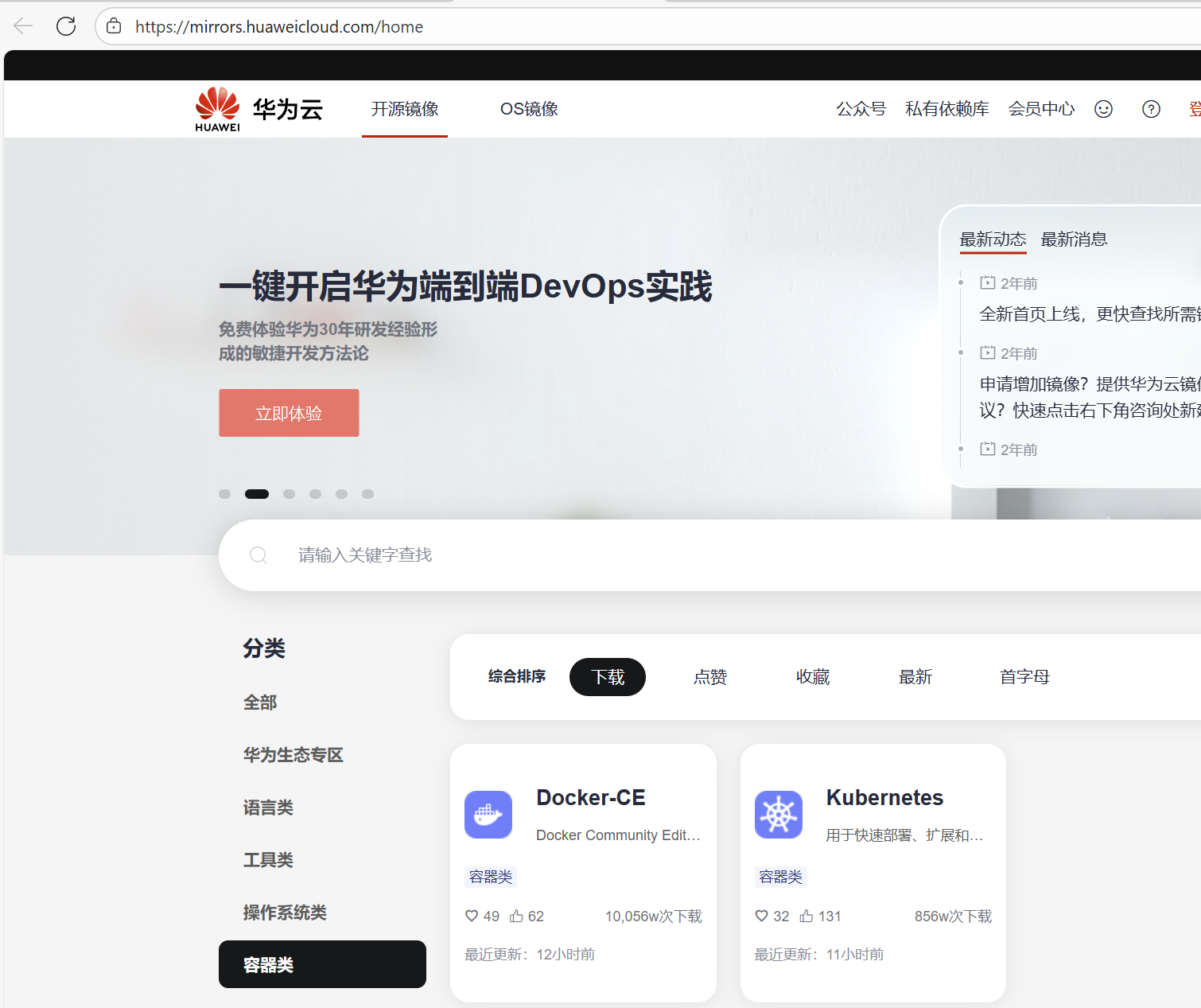
Task: Sort by 首字母
Action: click(1025, 677)
